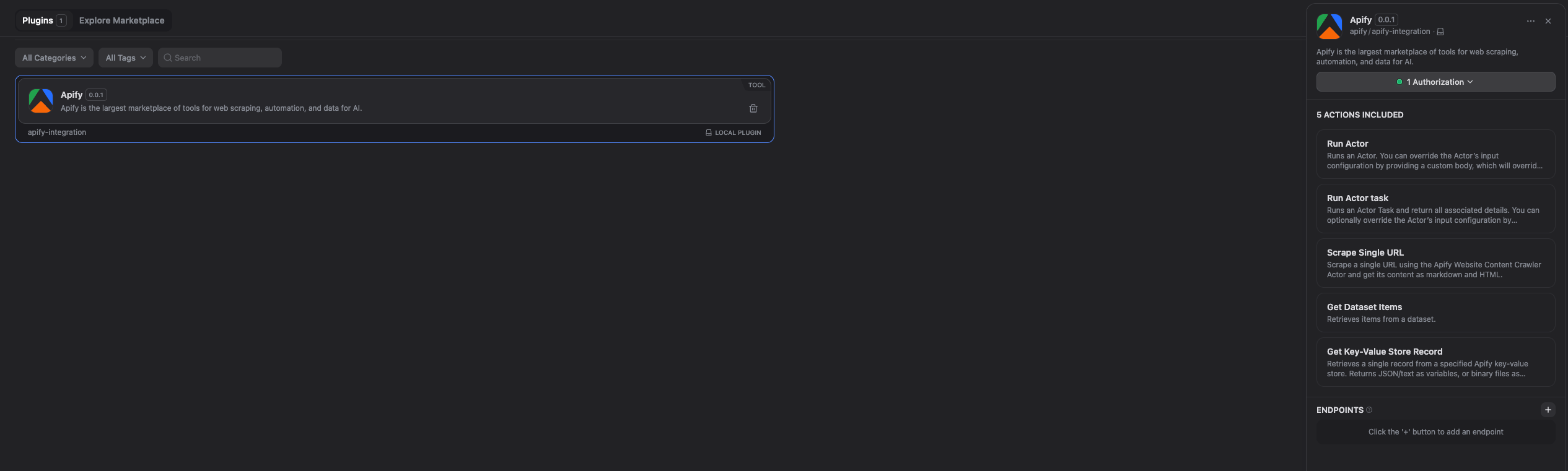Select the Plugins tab
Image resolution: width=1568 pixels, height=471 pixels.
click(x=38, y=20)
